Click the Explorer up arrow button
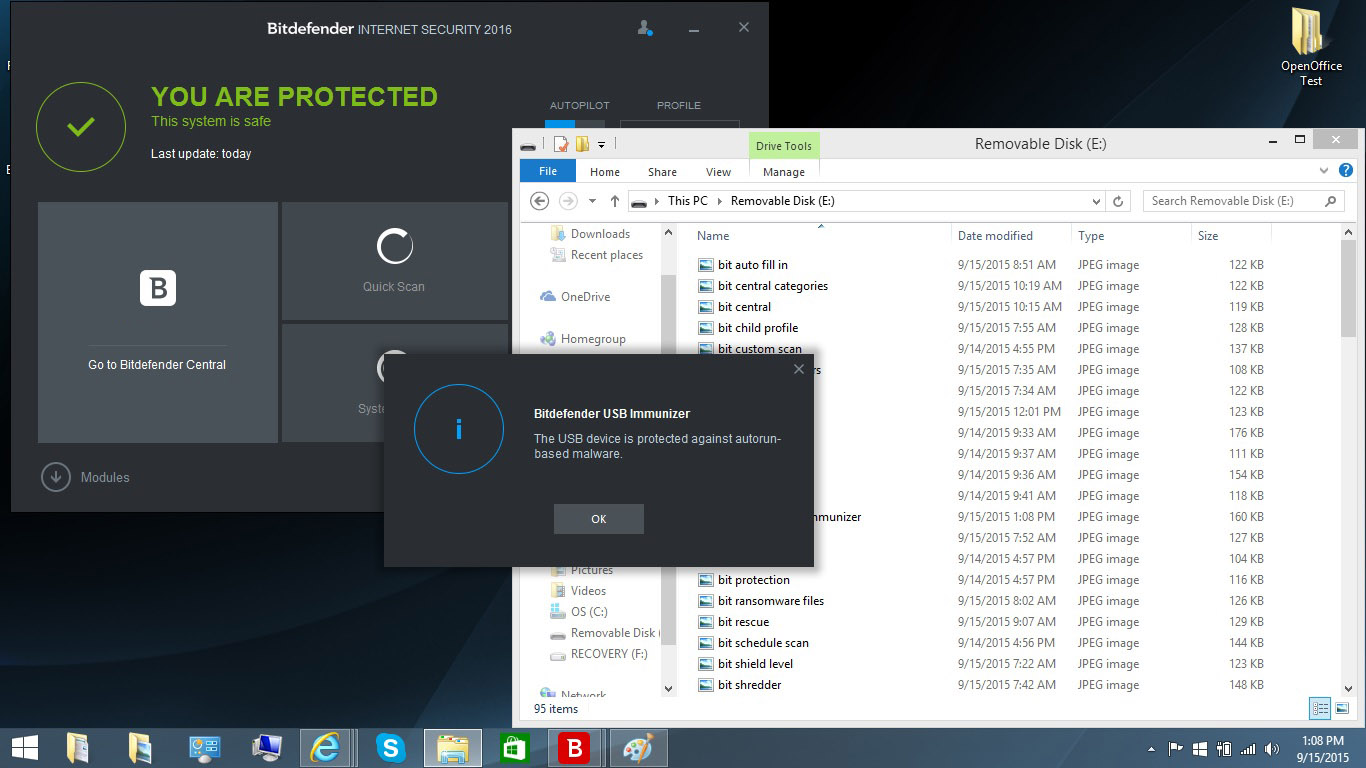 click(x=615, y=201)
